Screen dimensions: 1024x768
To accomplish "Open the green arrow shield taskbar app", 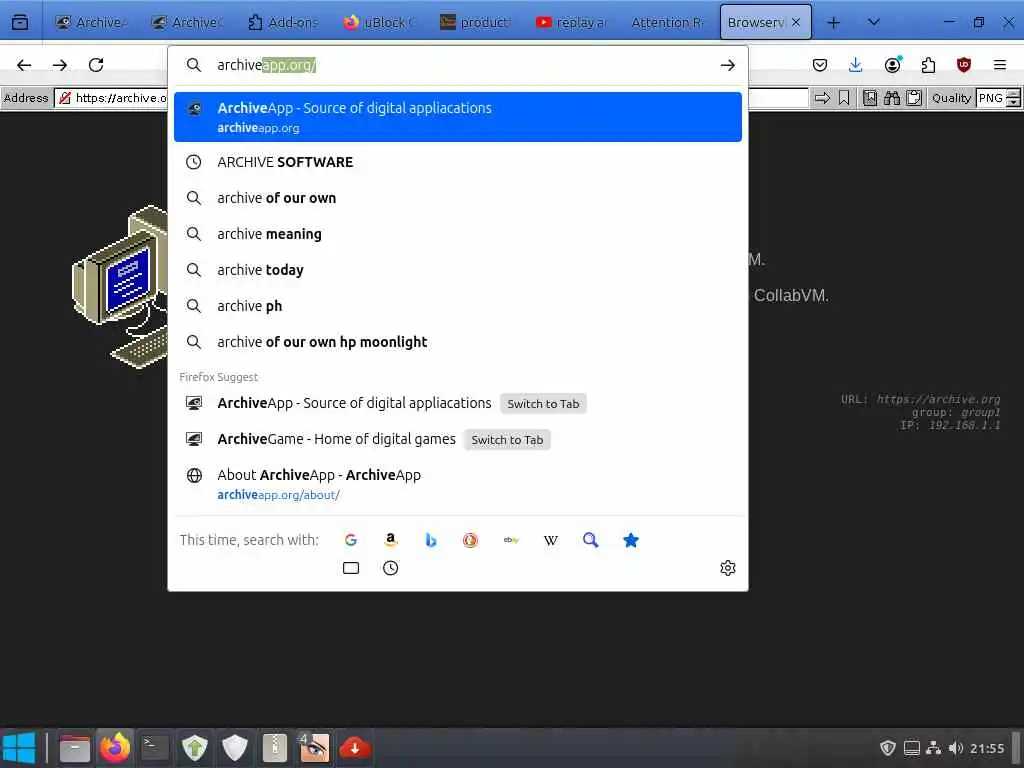I will tap(195, 748).
